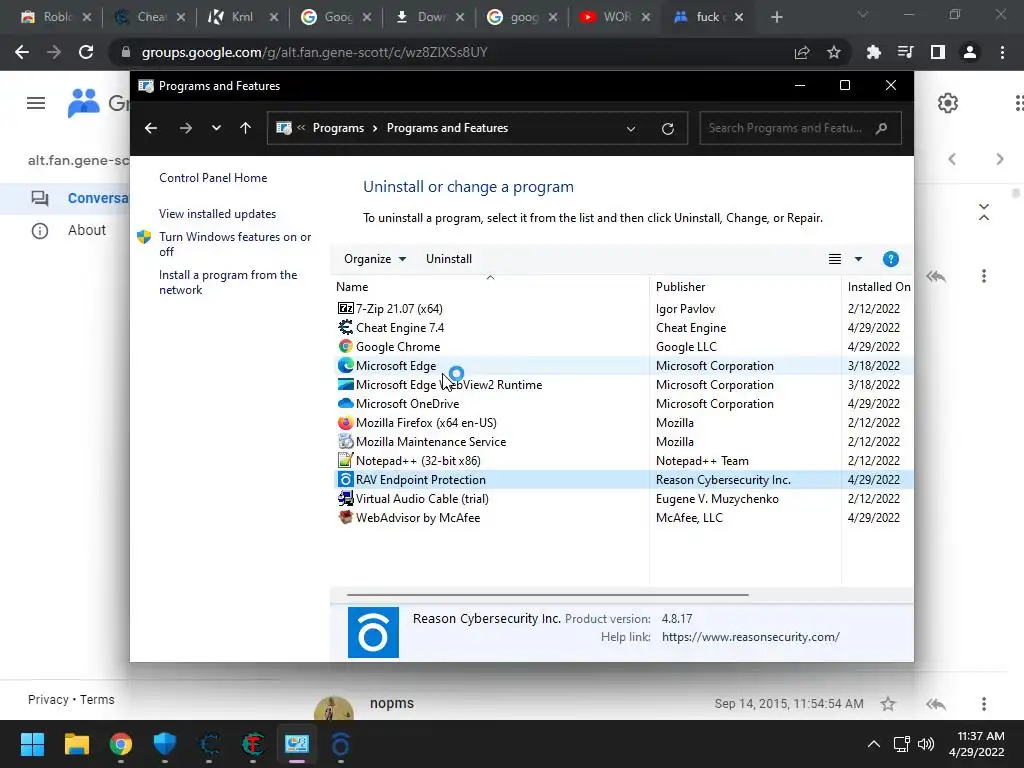
Task: Click the Privacy link in Google Groups
Action: 48,699
